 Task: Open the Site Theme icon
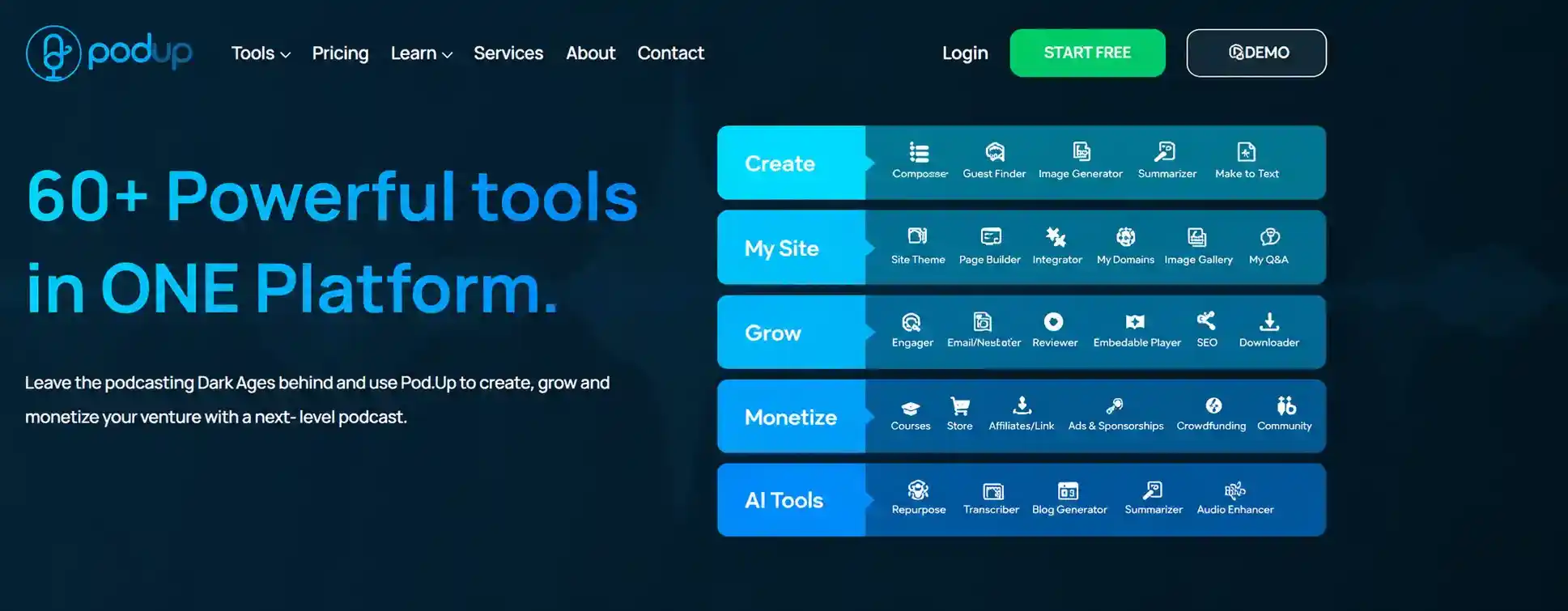[x=917, y=236]
